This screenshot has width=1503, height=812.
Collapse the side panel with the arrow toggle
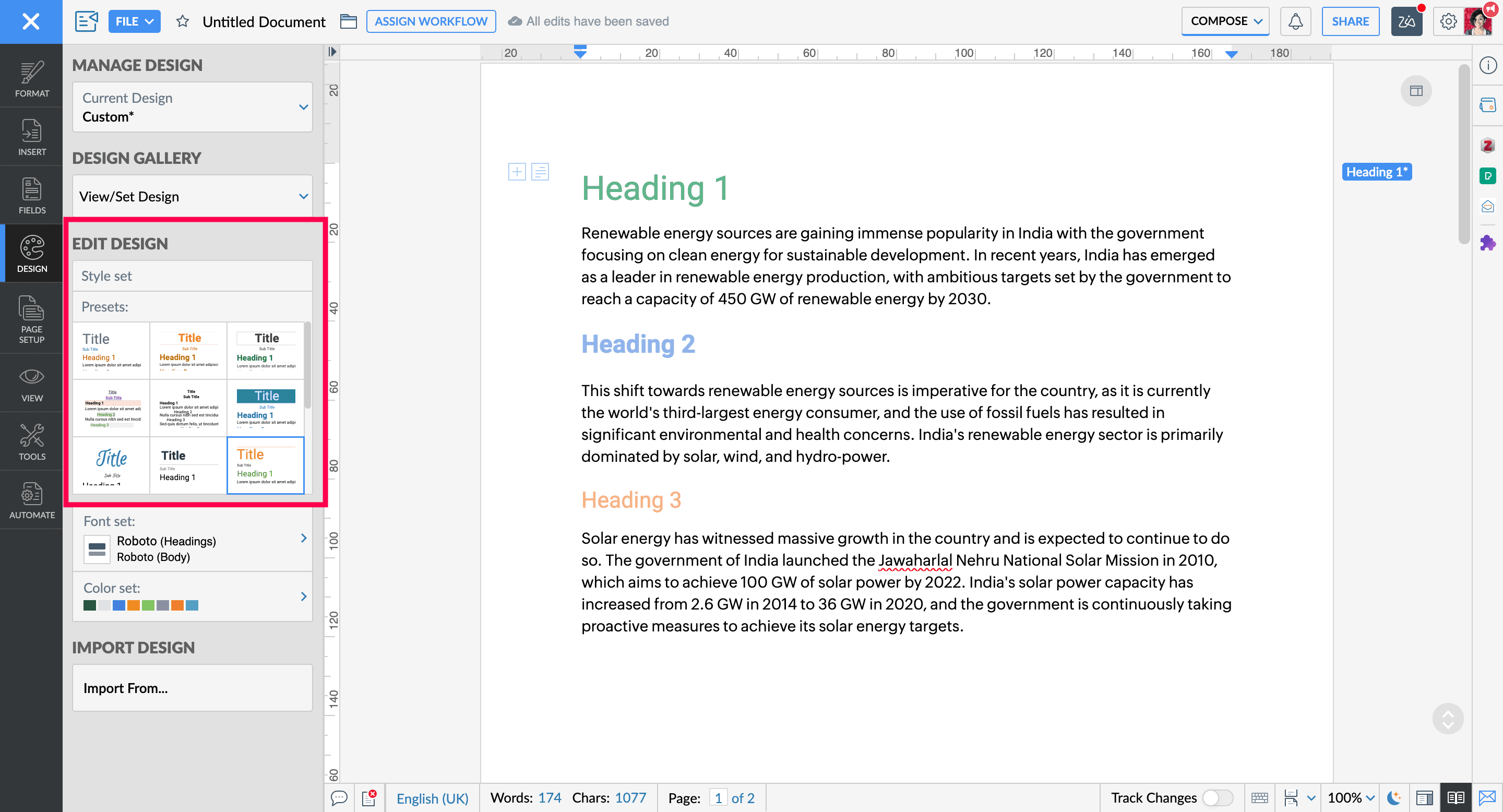(332, 52)
